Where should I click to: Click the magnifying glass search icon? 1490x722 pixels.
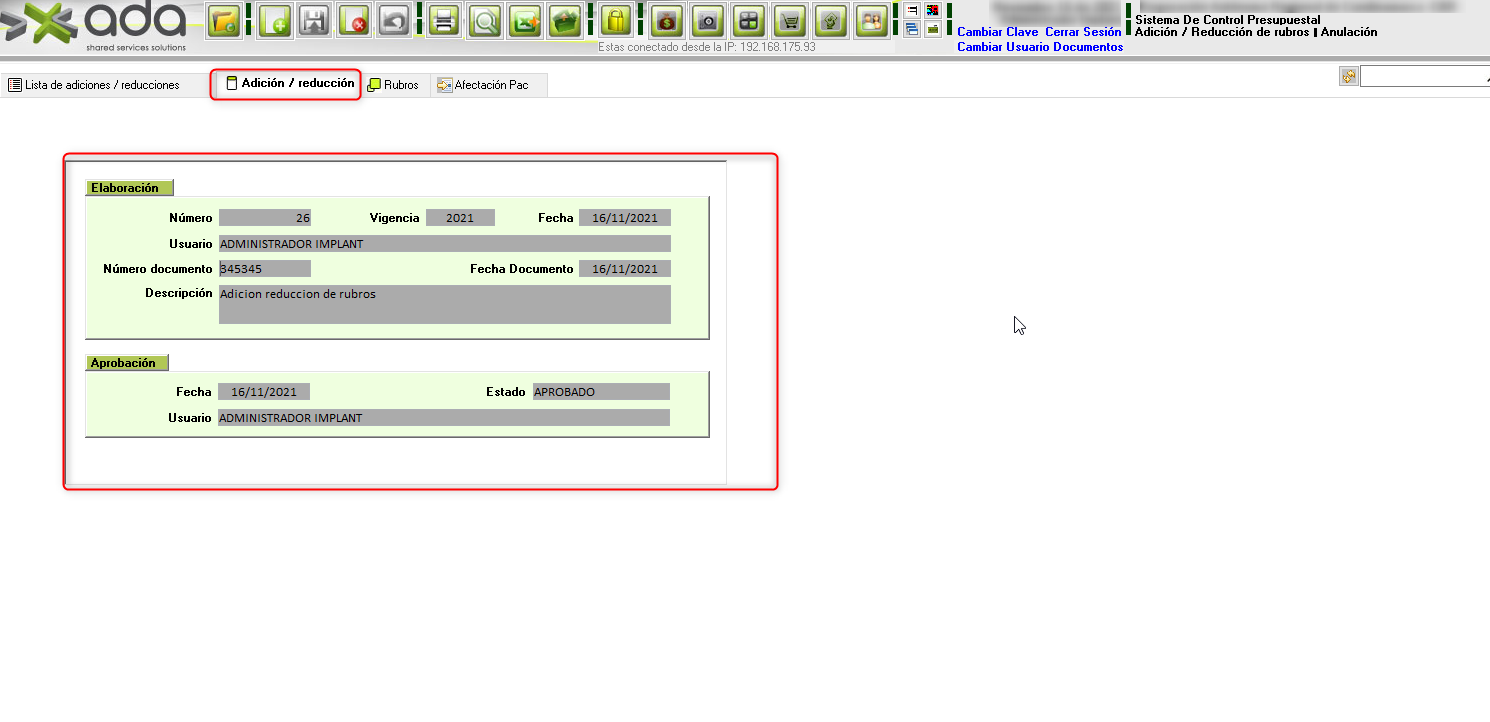(485, 21)
